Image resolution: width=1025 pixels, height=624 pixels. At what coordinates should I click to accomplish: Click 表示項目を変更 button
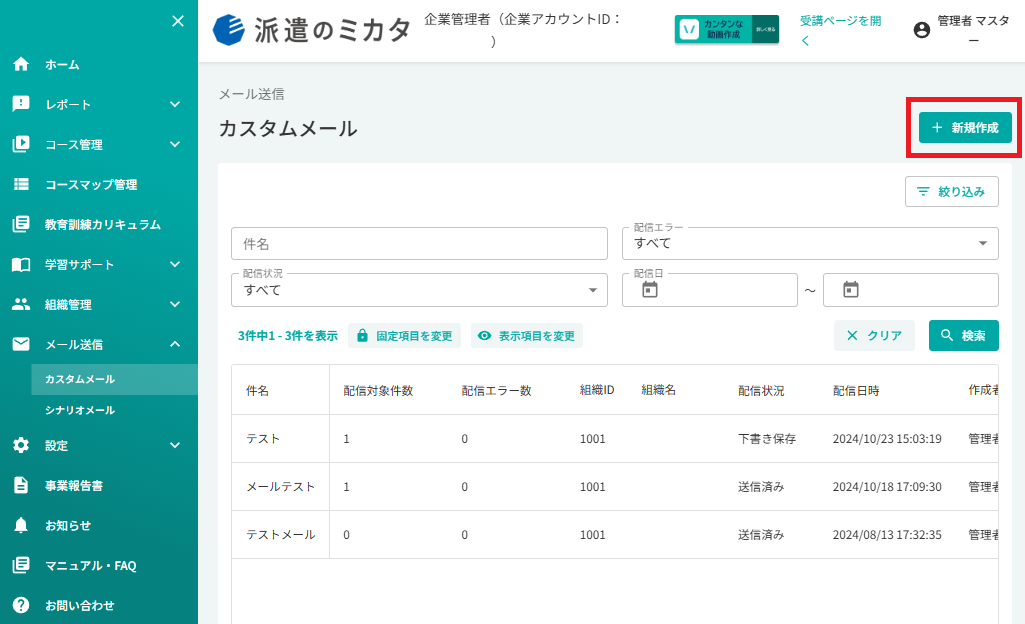point(526,336)
